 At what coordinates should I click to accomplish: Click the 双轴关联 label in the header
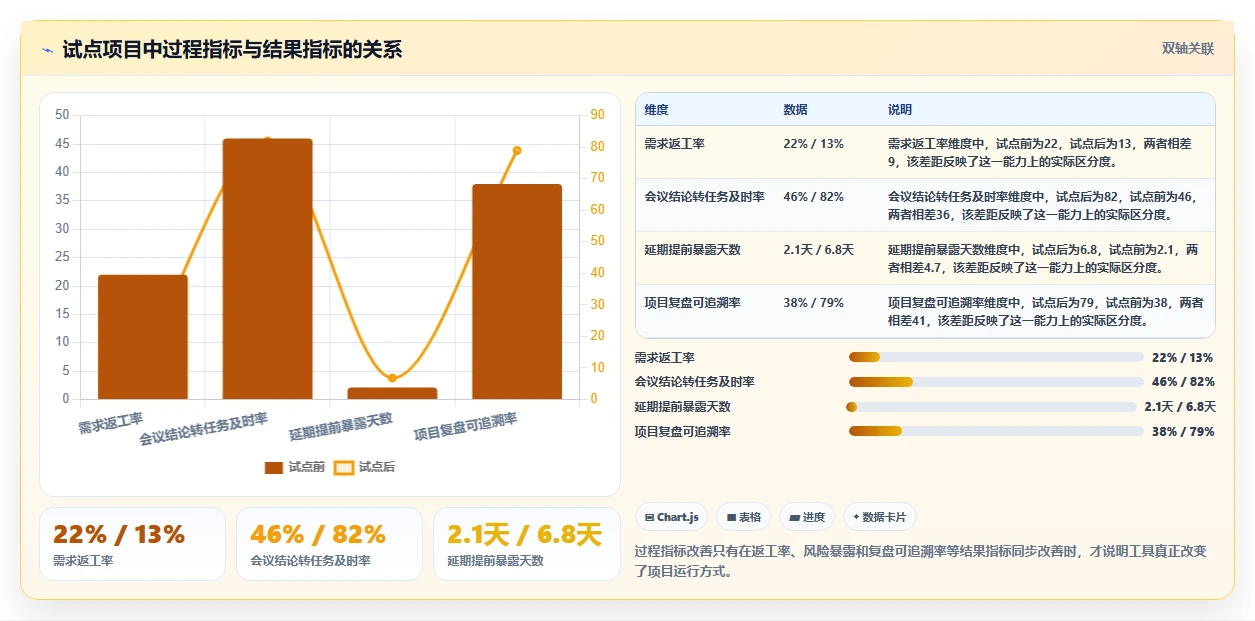pos(1187,49)
